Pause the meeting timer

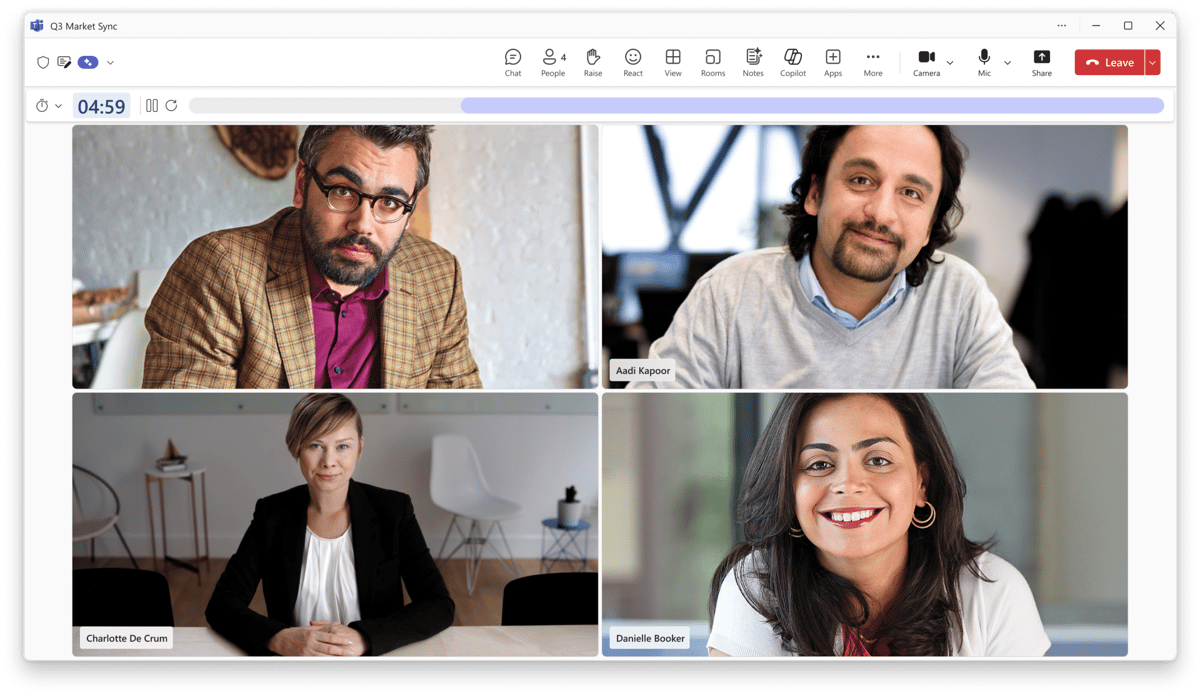(x=152, y=105)
